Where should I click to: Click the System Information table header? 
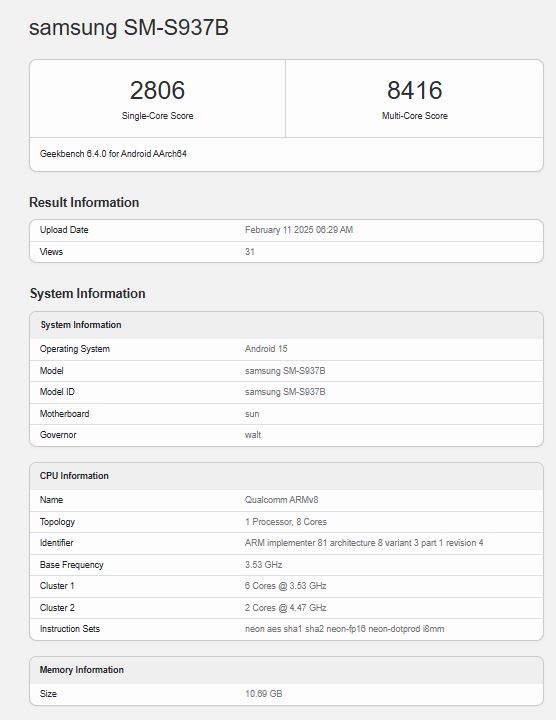click(x=286, y=325)
